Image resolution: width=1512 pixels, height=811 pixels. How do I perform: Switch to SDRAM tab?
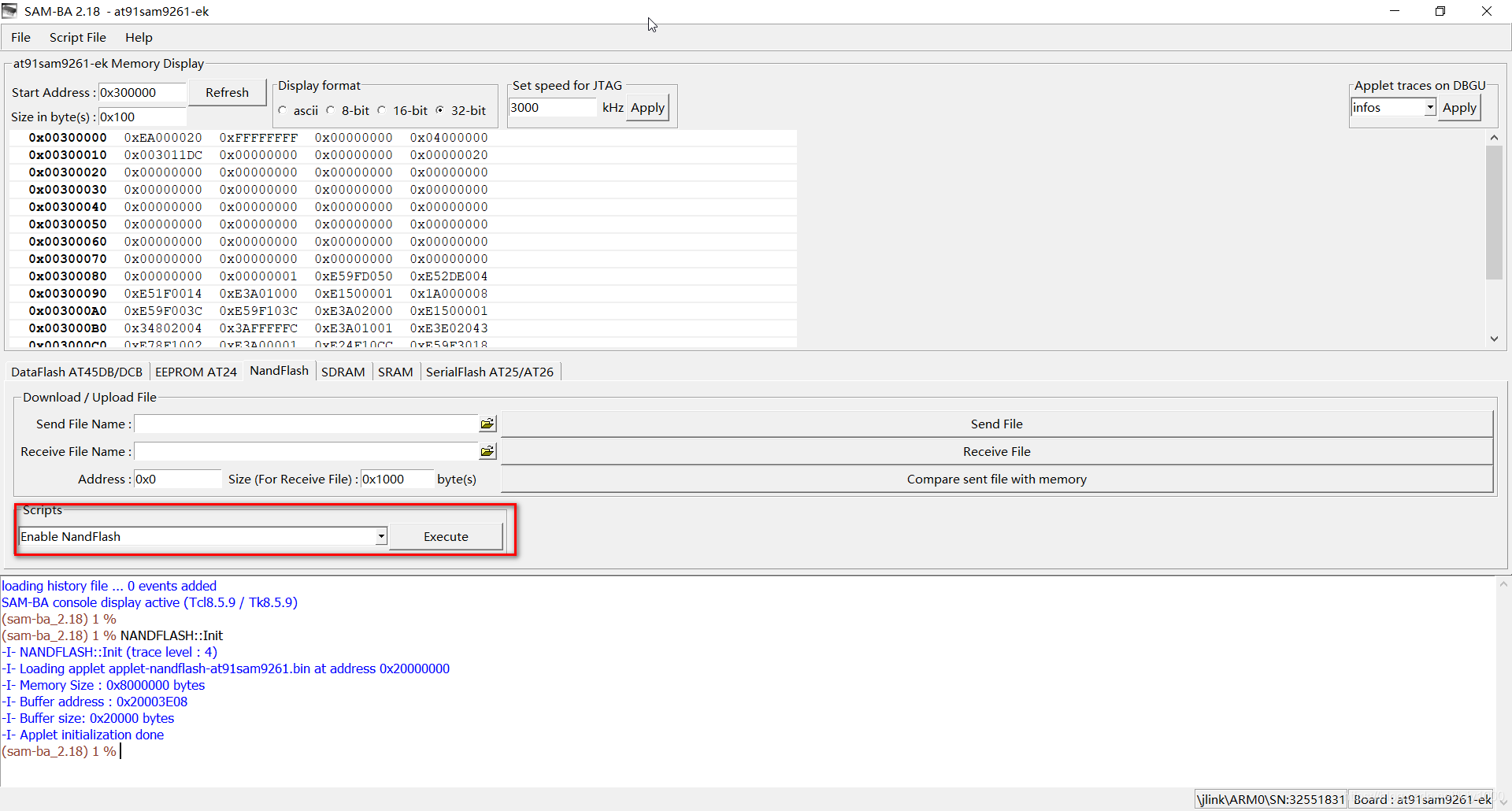pyautogui.click(x=343, y=372)
